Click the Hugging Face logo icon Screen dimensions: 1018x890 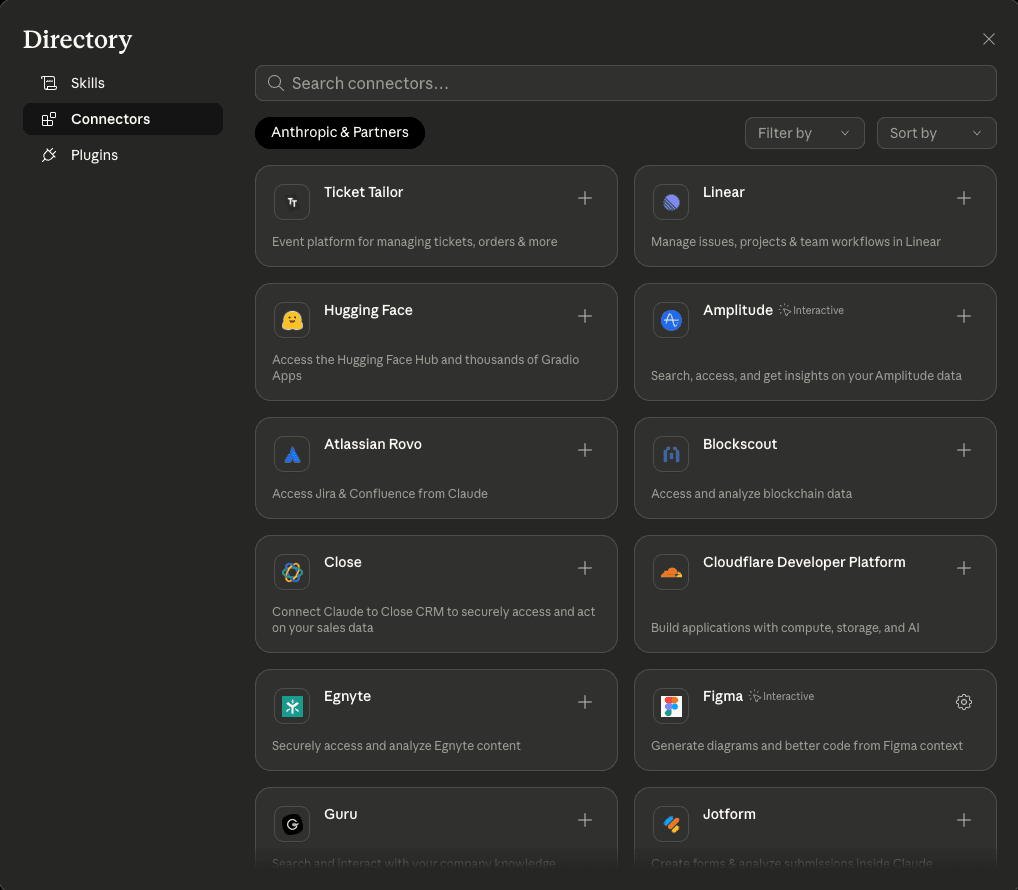click(x=291, y=319)
